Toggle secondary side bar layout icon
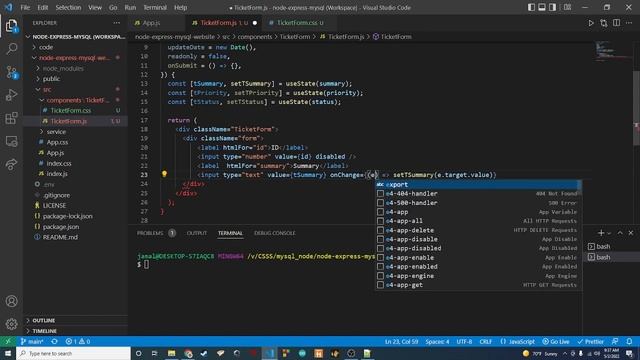This screenshot has width=640, height=360. coord(552,7)
